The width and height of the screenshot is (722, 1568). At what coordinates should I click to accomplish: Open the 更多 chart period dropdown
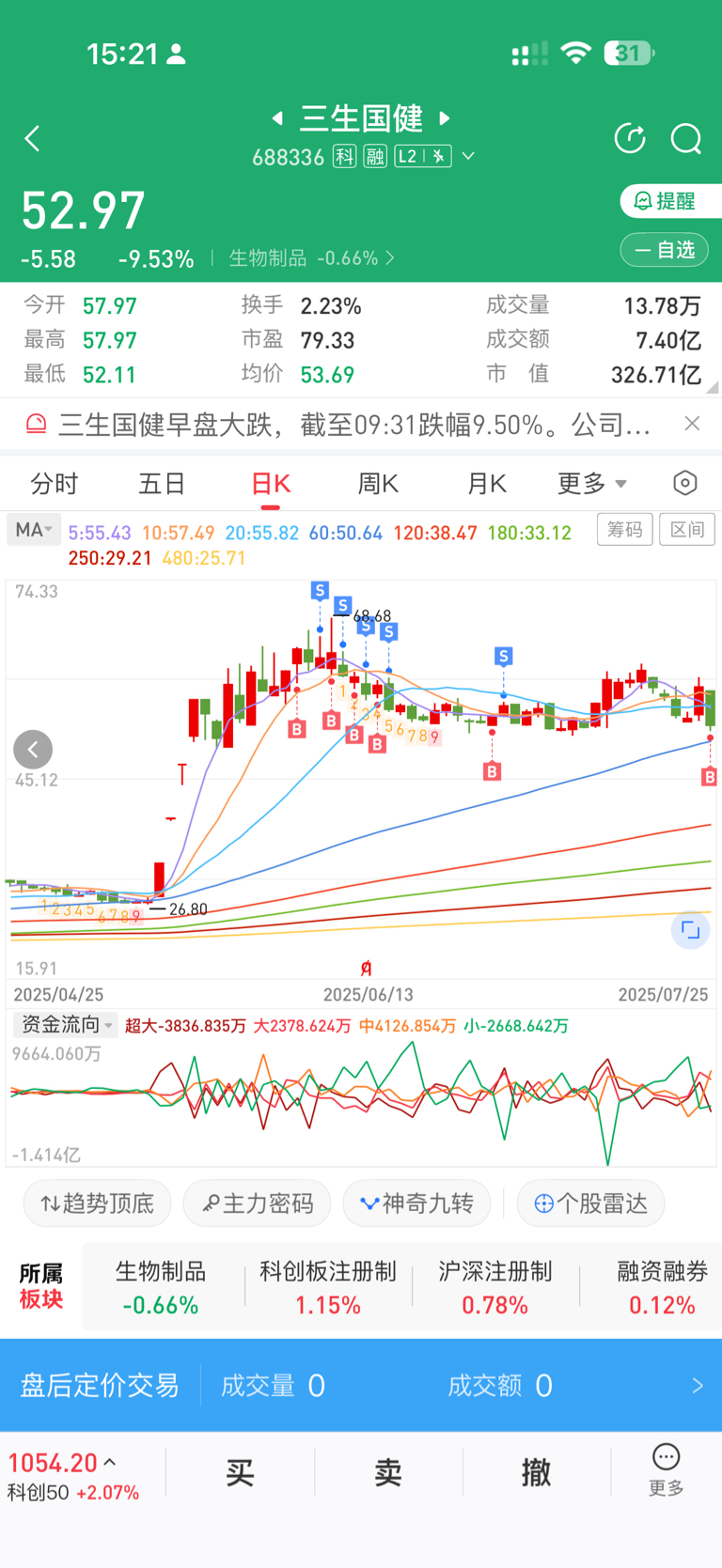pos(592,484)
